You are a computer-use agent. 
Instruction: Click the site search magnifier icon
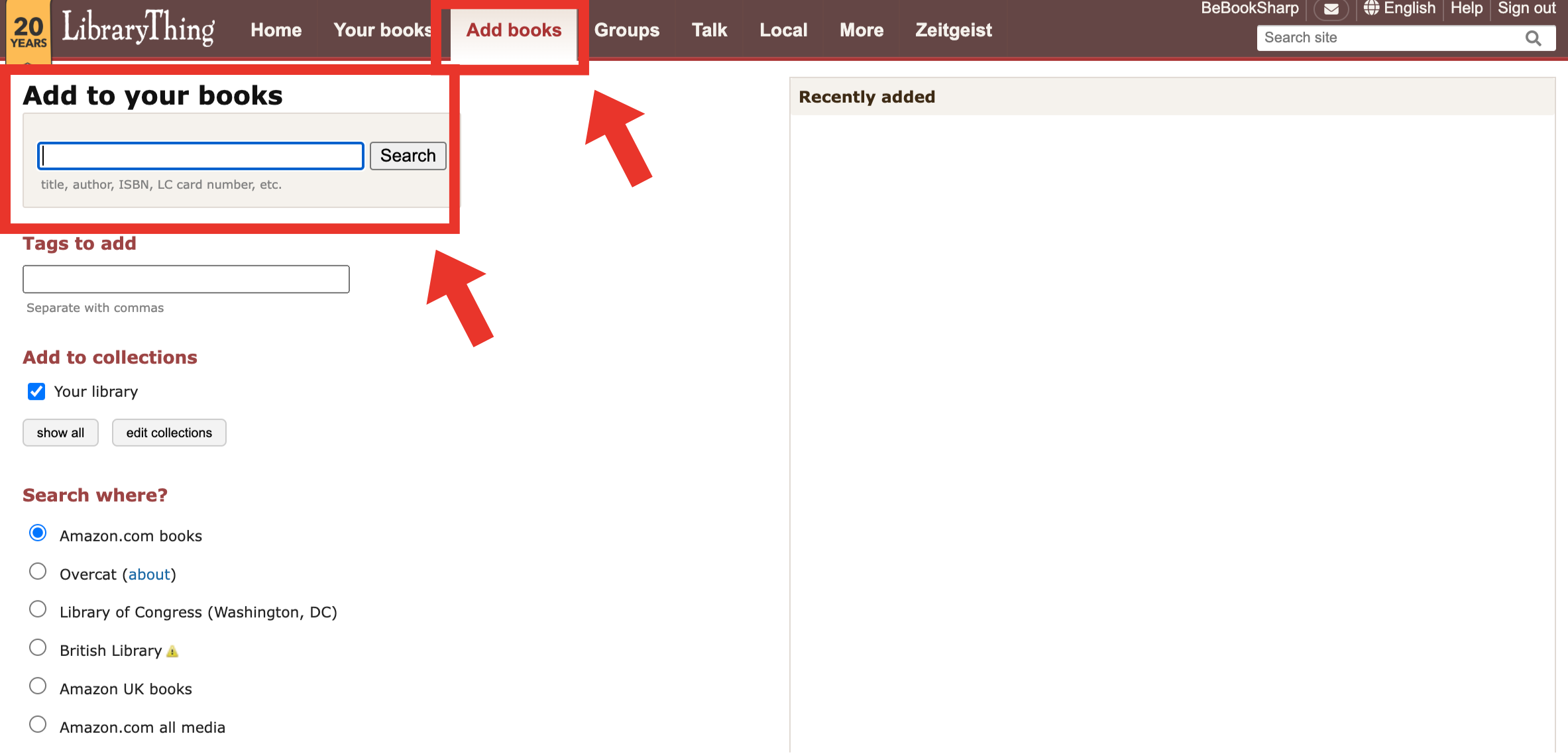point(1533,38)
